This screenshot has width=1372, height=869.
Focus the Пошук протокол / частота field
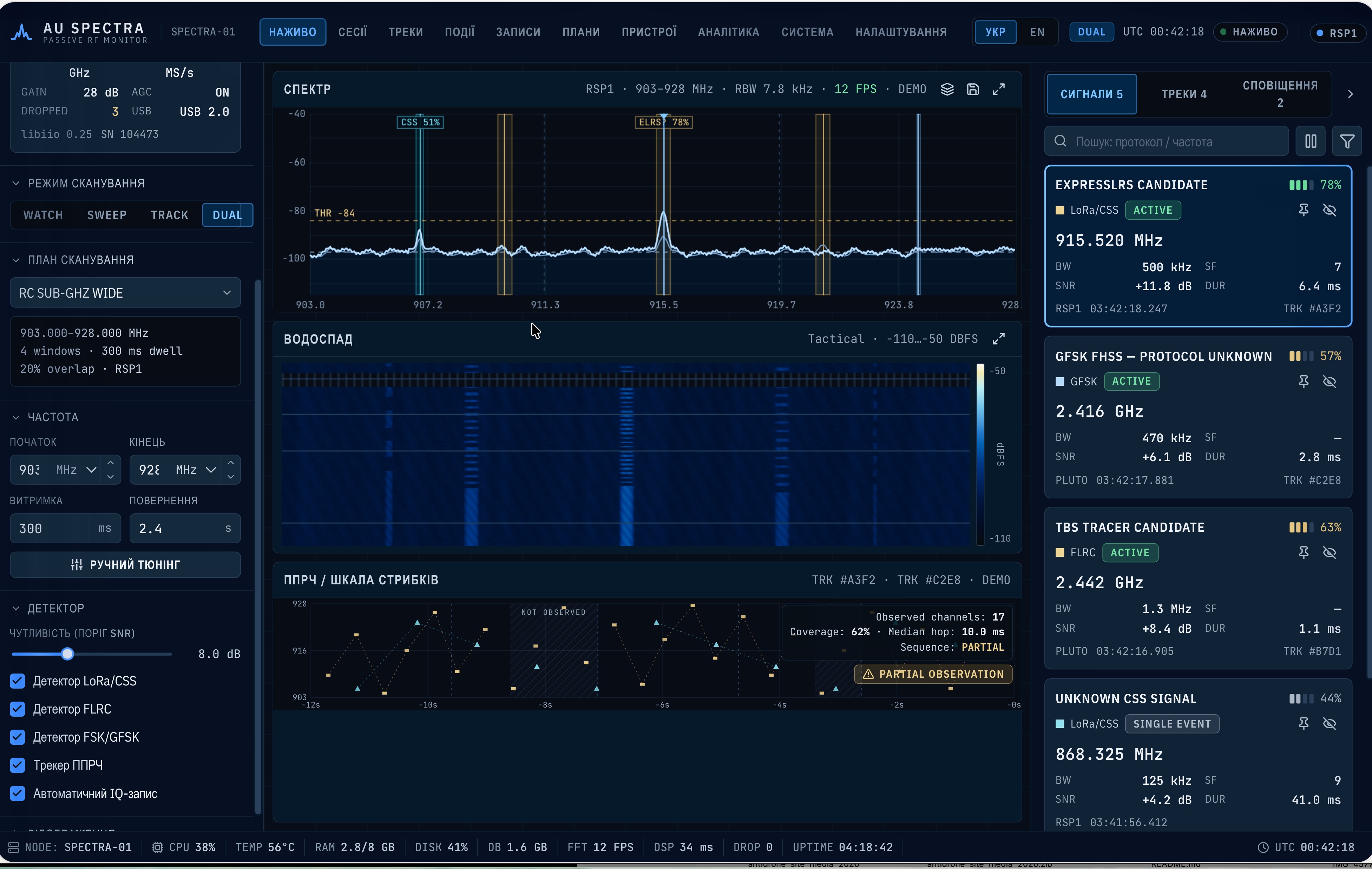coord(1167,141)
